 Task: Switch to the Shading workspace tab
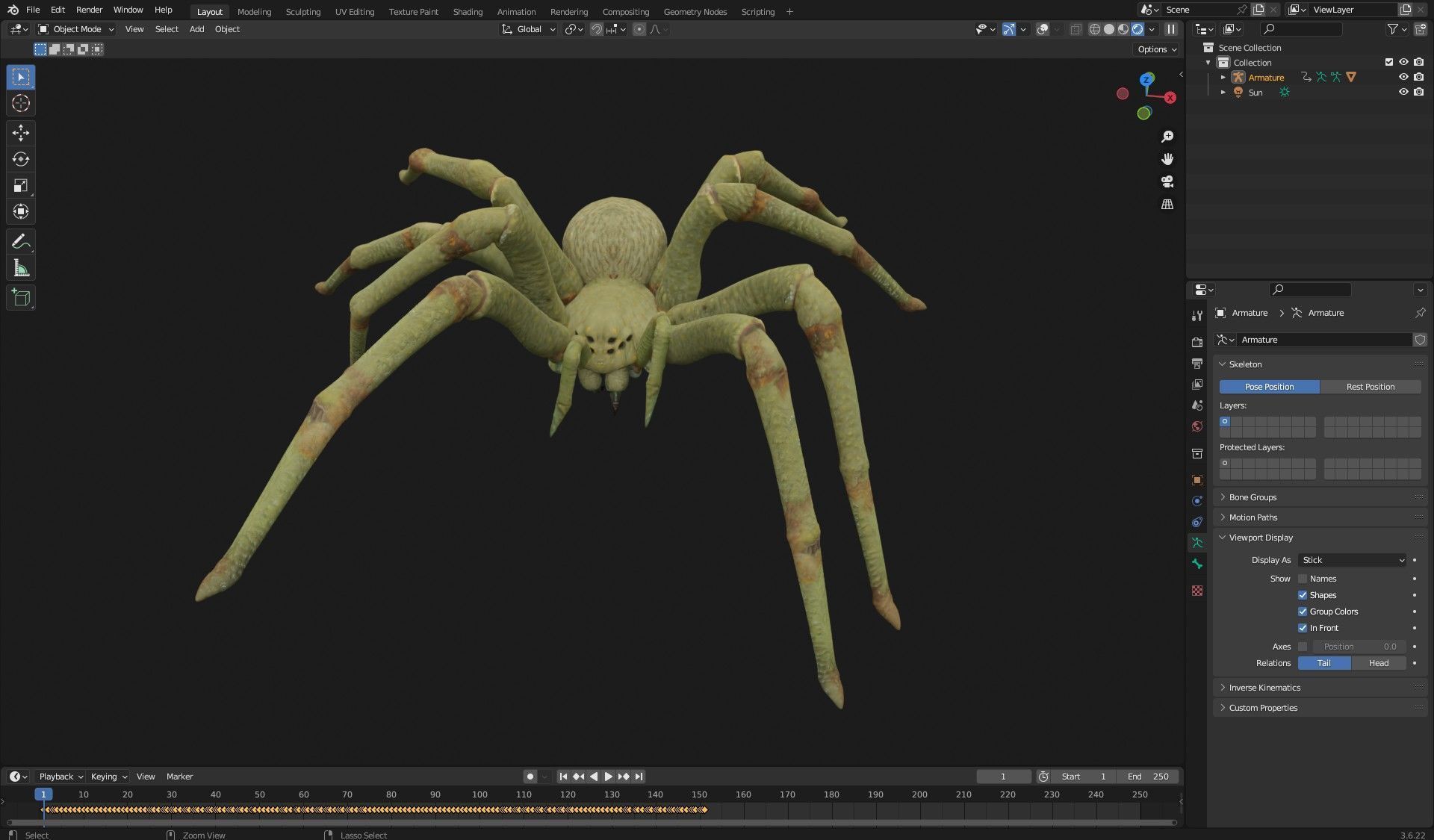point(468,11)
